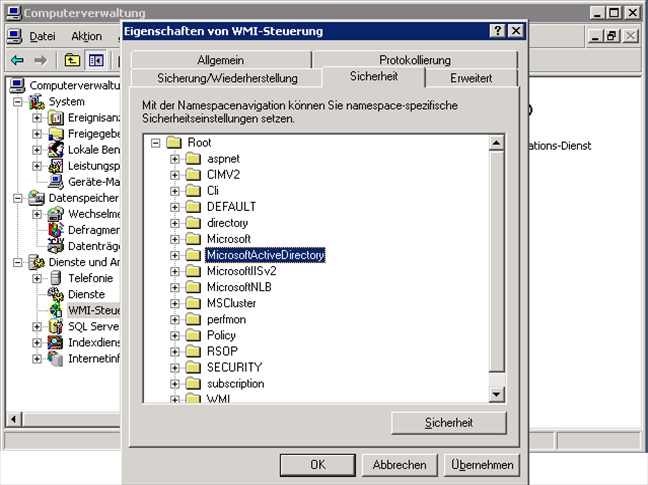Switch to the Protokollierung tab
This screenshot has height=485, width=648.
pos(415,60)
